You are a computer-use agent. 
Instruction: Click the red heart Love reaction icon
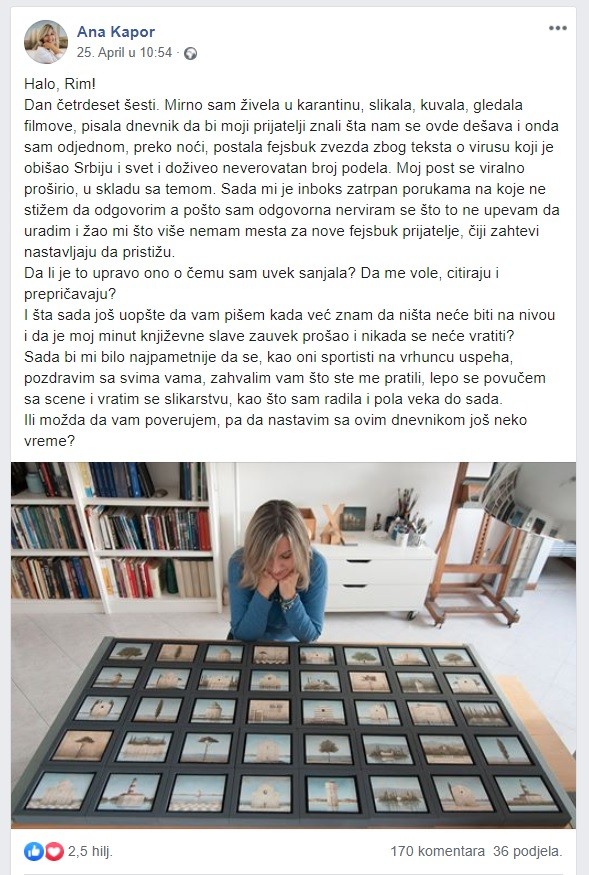click(x=54, y=851)
